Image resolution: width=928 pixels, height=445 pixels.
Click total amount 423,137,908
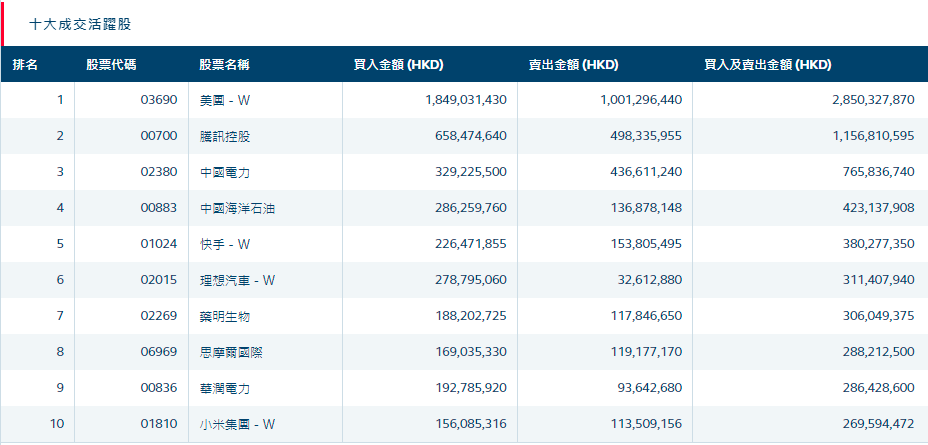[x=879, y=208]
